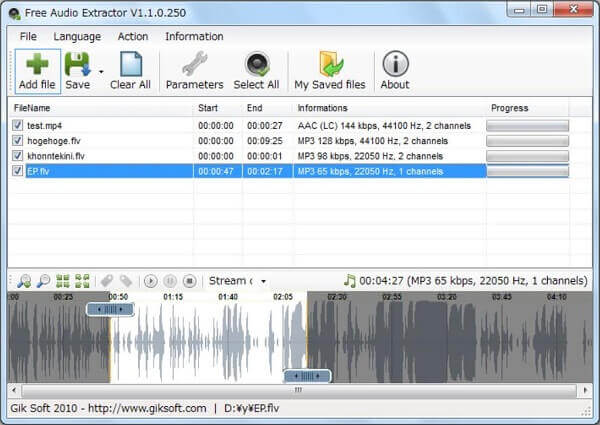Click the selection start handle on waveform
Viewport: 600px width, 425px height.
pyautogui.click(x=110, y=309)
